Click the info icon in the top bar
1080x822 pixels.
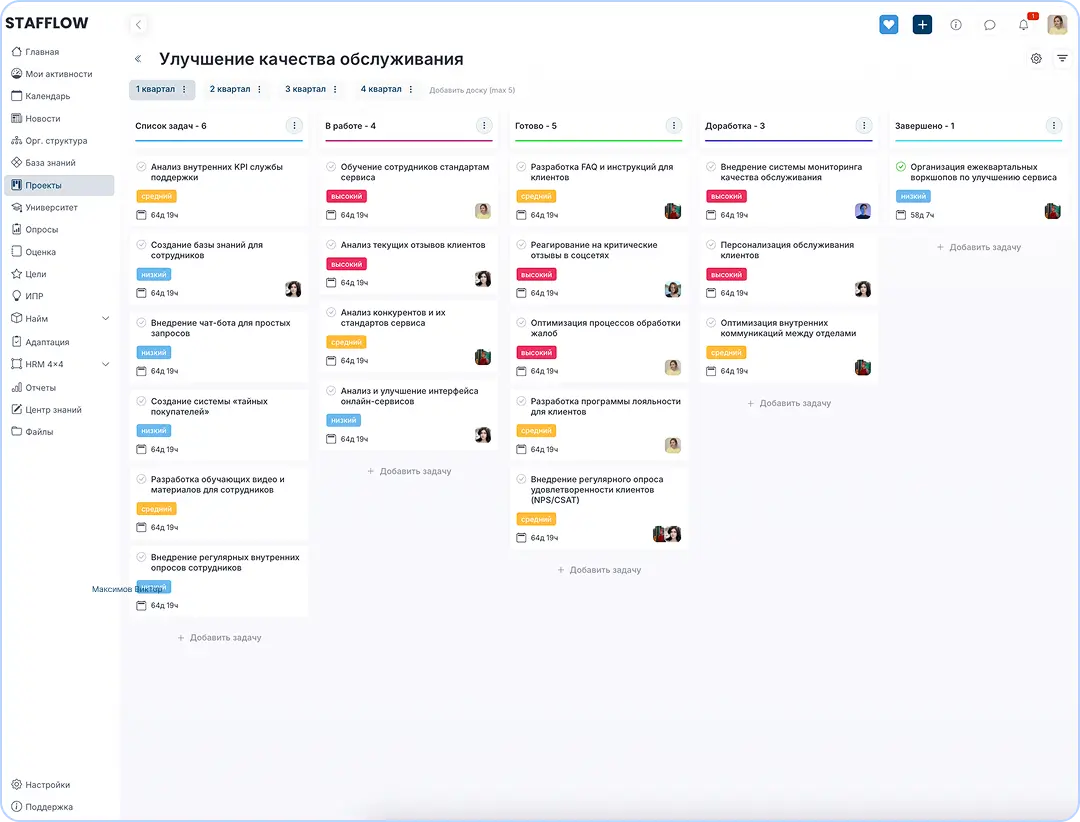956,24
